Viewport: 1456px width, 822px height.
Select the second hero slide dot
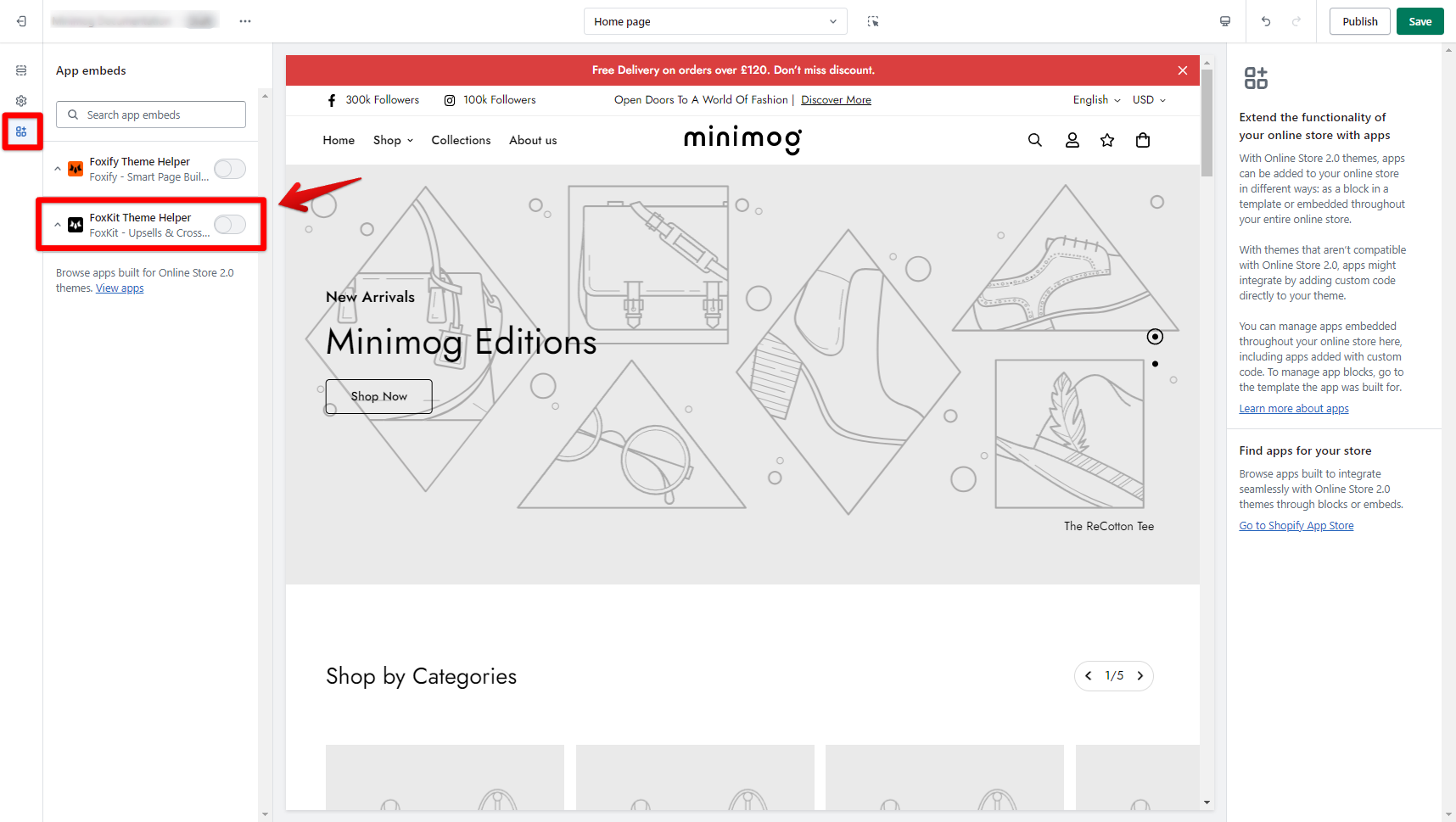tap(1155, 364)
